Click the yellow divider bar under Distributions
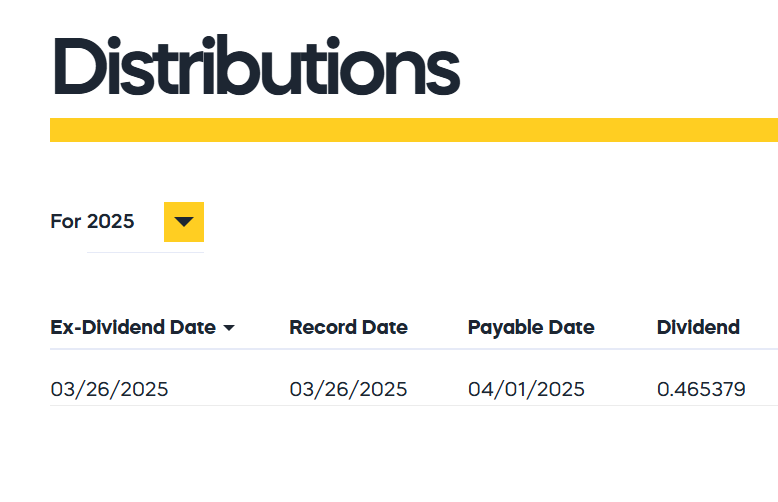 [x=414, y=130]
